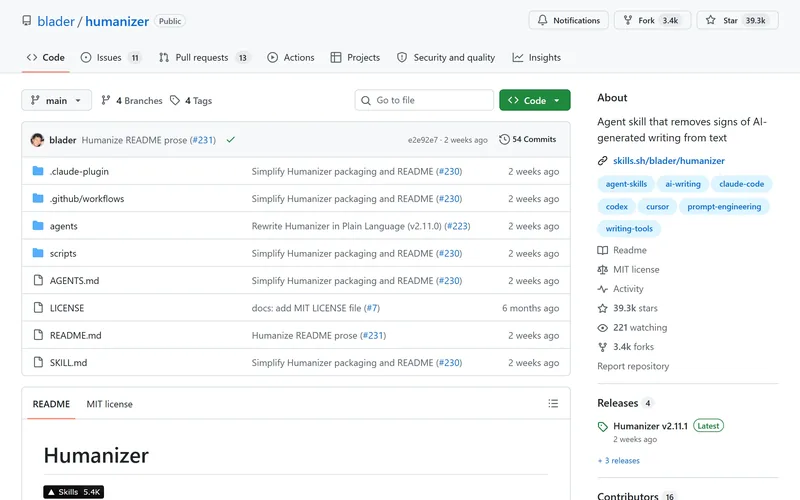Click the fork icon beside 3.4k forks
This screenshot has width=800, height=500.
[x=603, y=347]
